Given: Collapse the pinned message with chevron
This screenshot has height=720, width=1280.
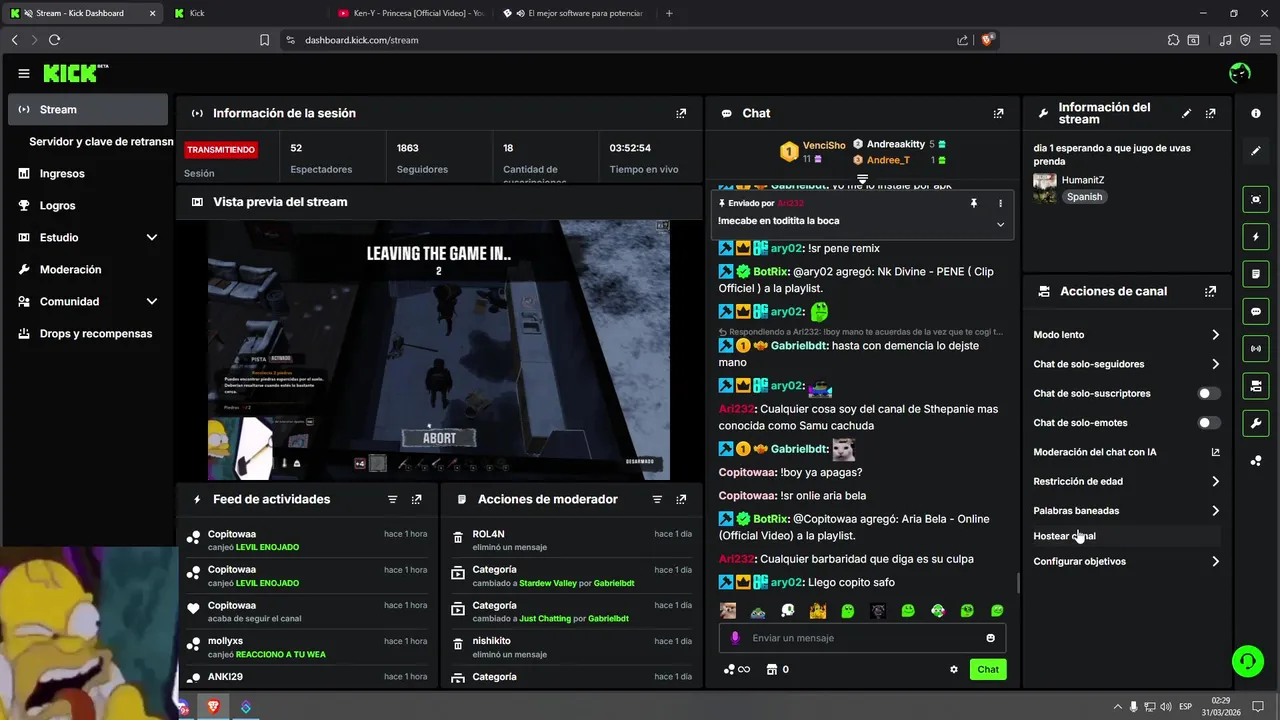Looking at the screenshot, I should coord(1000,224).
